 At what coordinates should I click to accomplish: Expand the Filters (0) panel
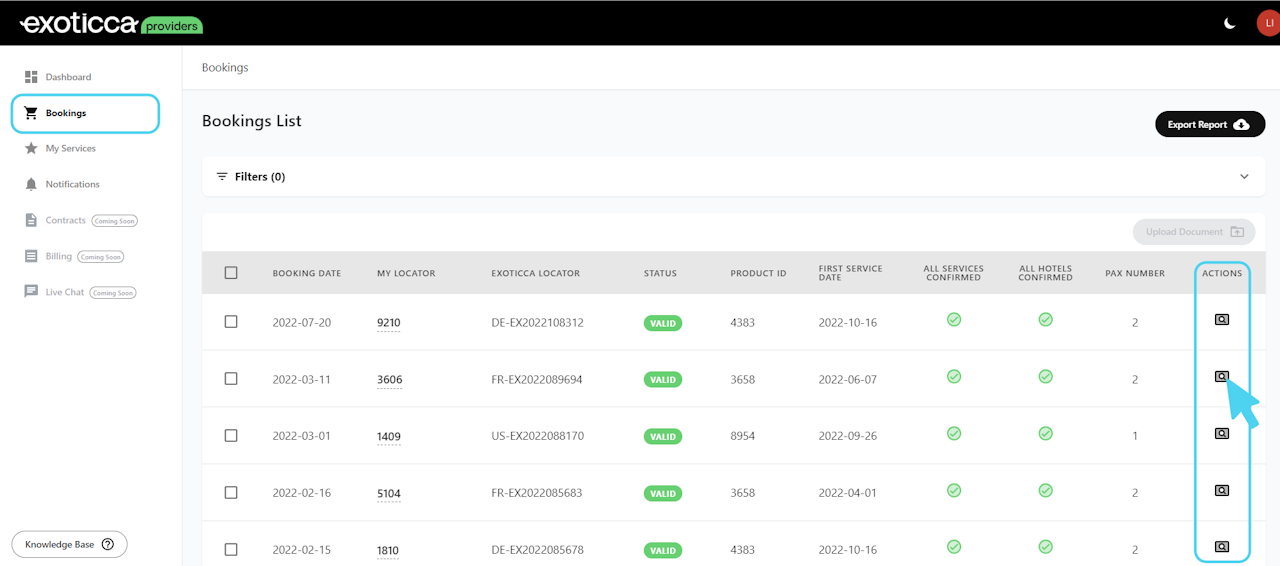[733, 176]
